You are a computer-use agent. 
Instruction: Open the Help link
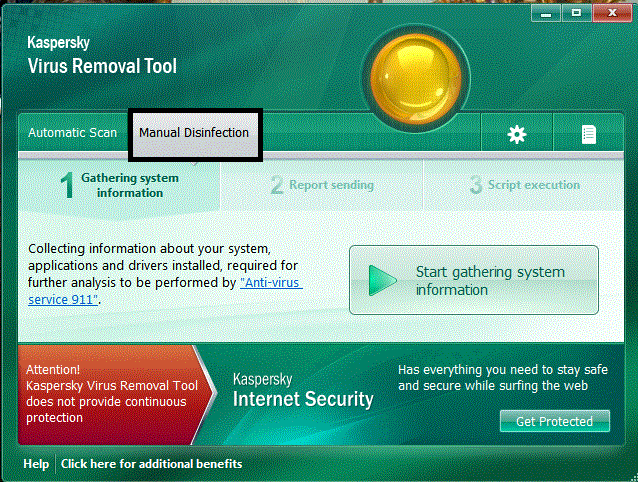[x=36, y=464]
